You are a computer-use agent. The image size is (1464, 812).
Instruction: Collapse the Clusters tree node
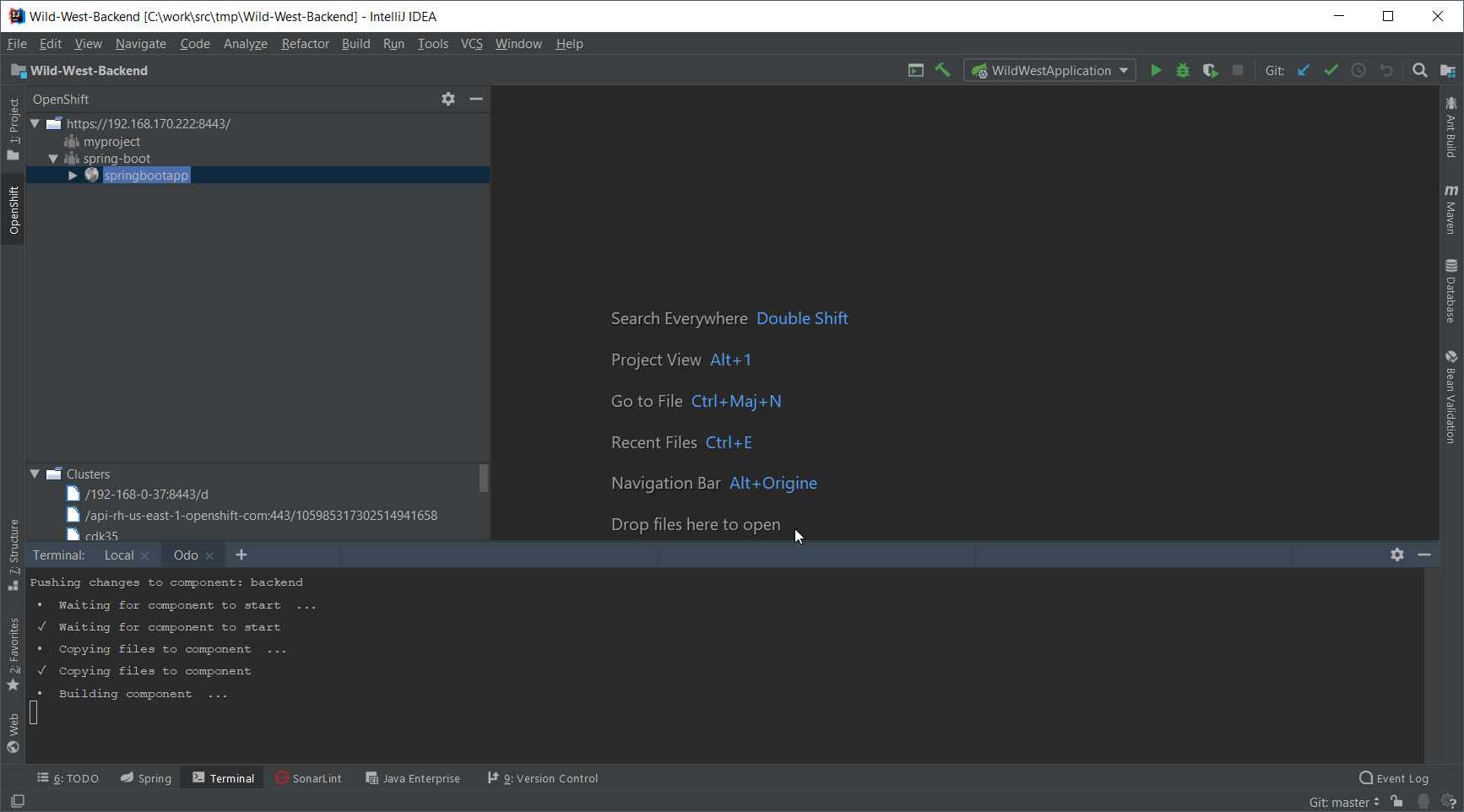click(x=35, y=474)
